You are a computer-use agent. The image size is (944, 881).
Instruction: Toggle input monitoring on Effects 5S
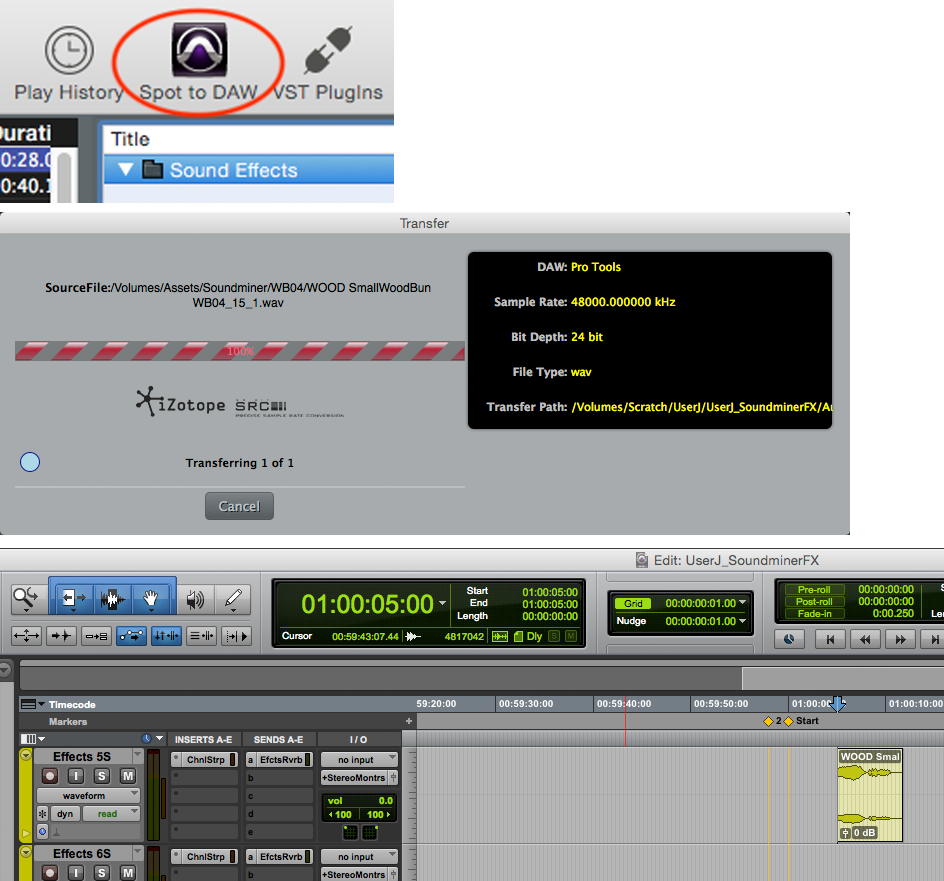pos(76,776)
